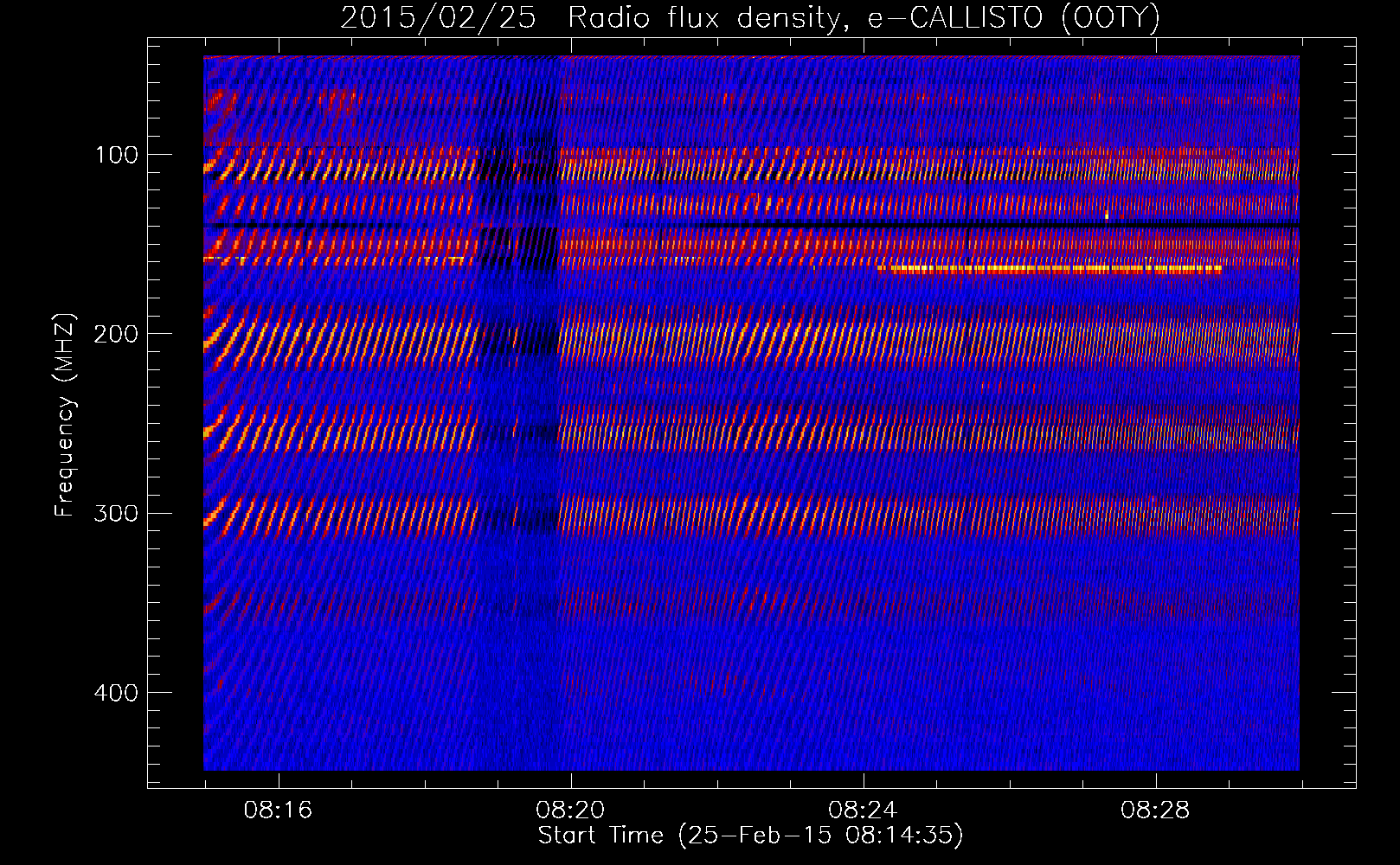1400x865 pixels.
Task: Click the 08:28 time tick label
Action: [x=1155, y=810]
